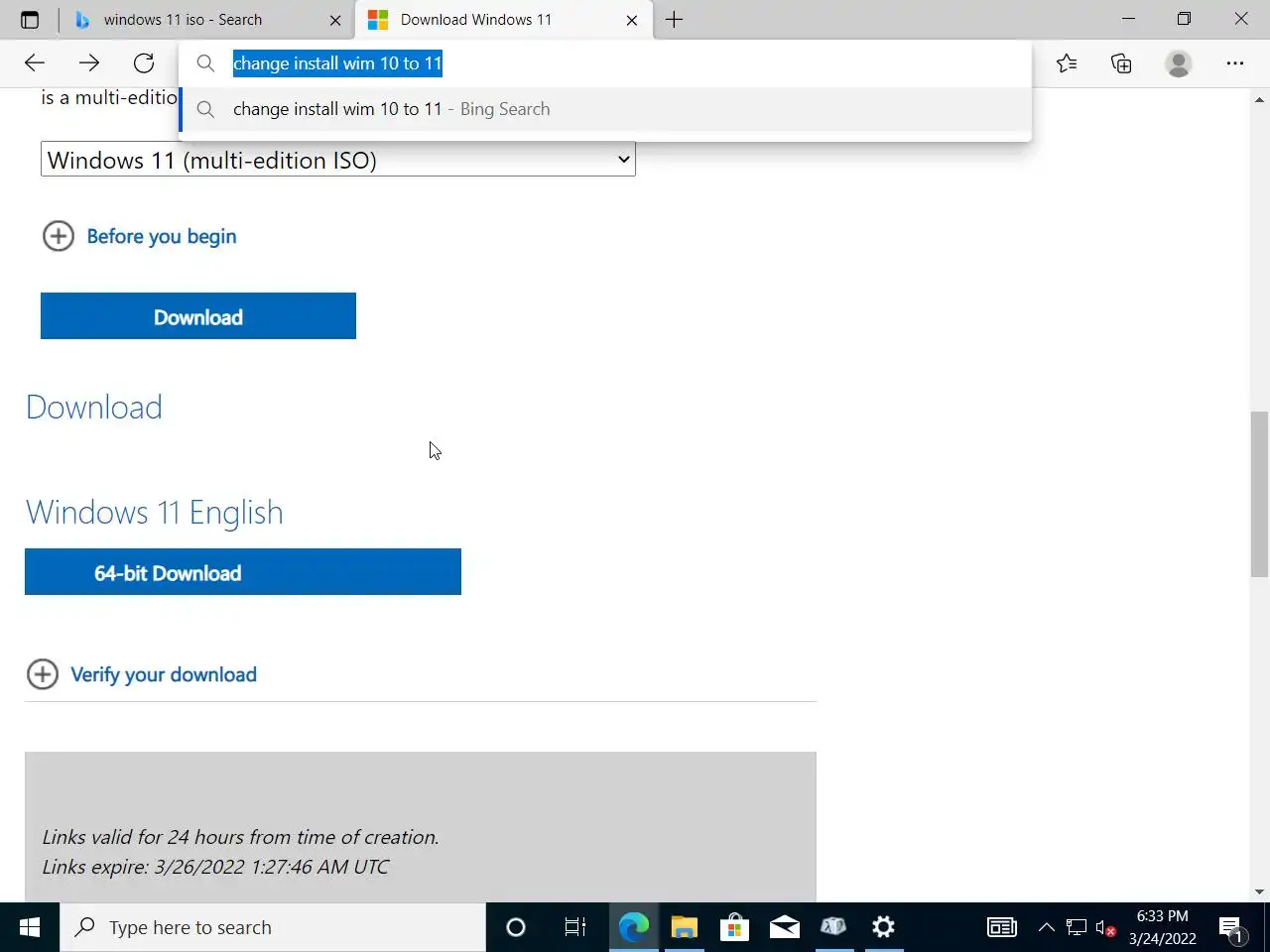
Task: Open the Windows 11 multi-edition ISO dropdown
Action: click(337, 160)
